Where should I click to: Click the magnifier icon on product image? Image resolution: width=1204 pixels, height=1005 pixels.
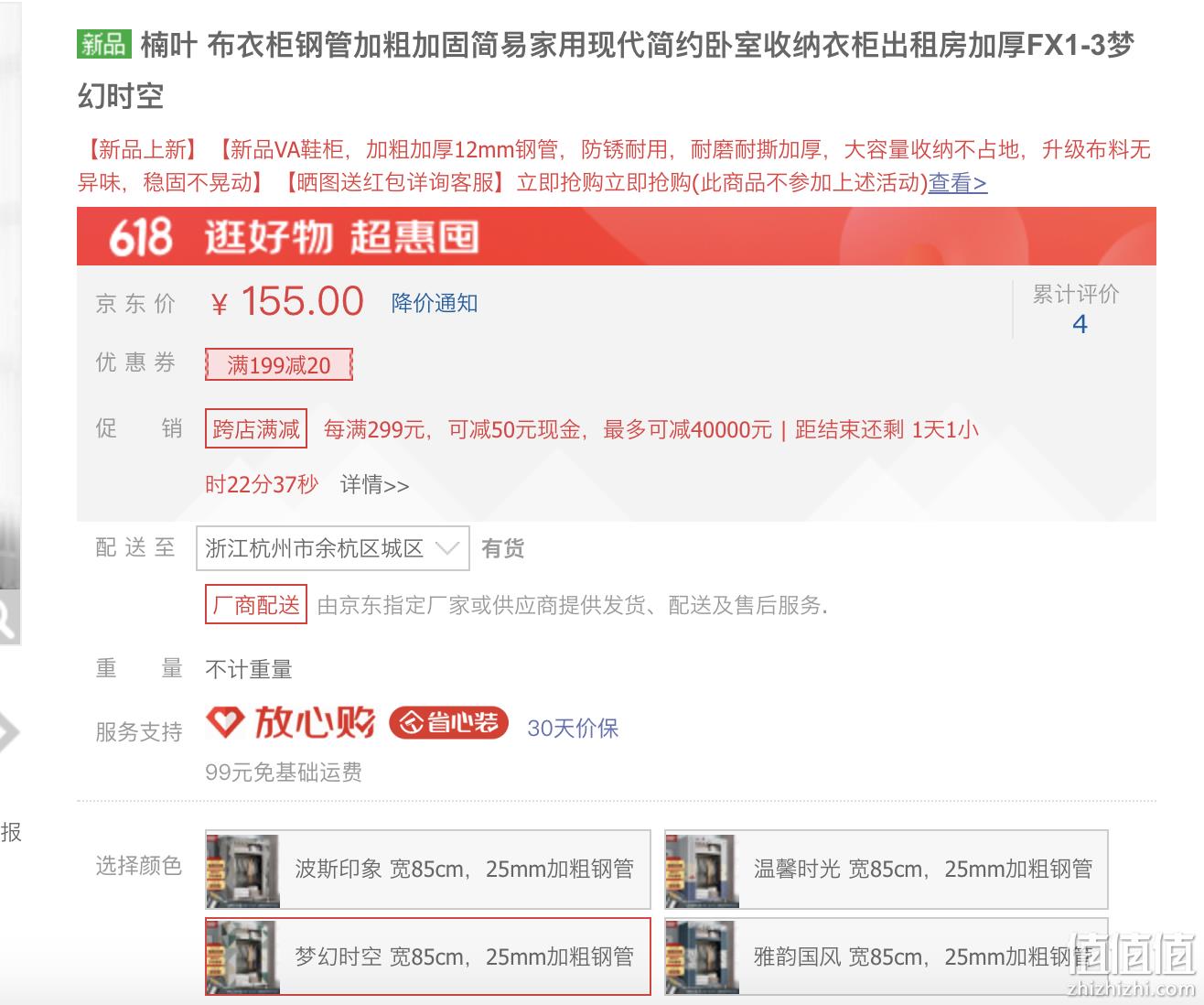coord(7,619)
